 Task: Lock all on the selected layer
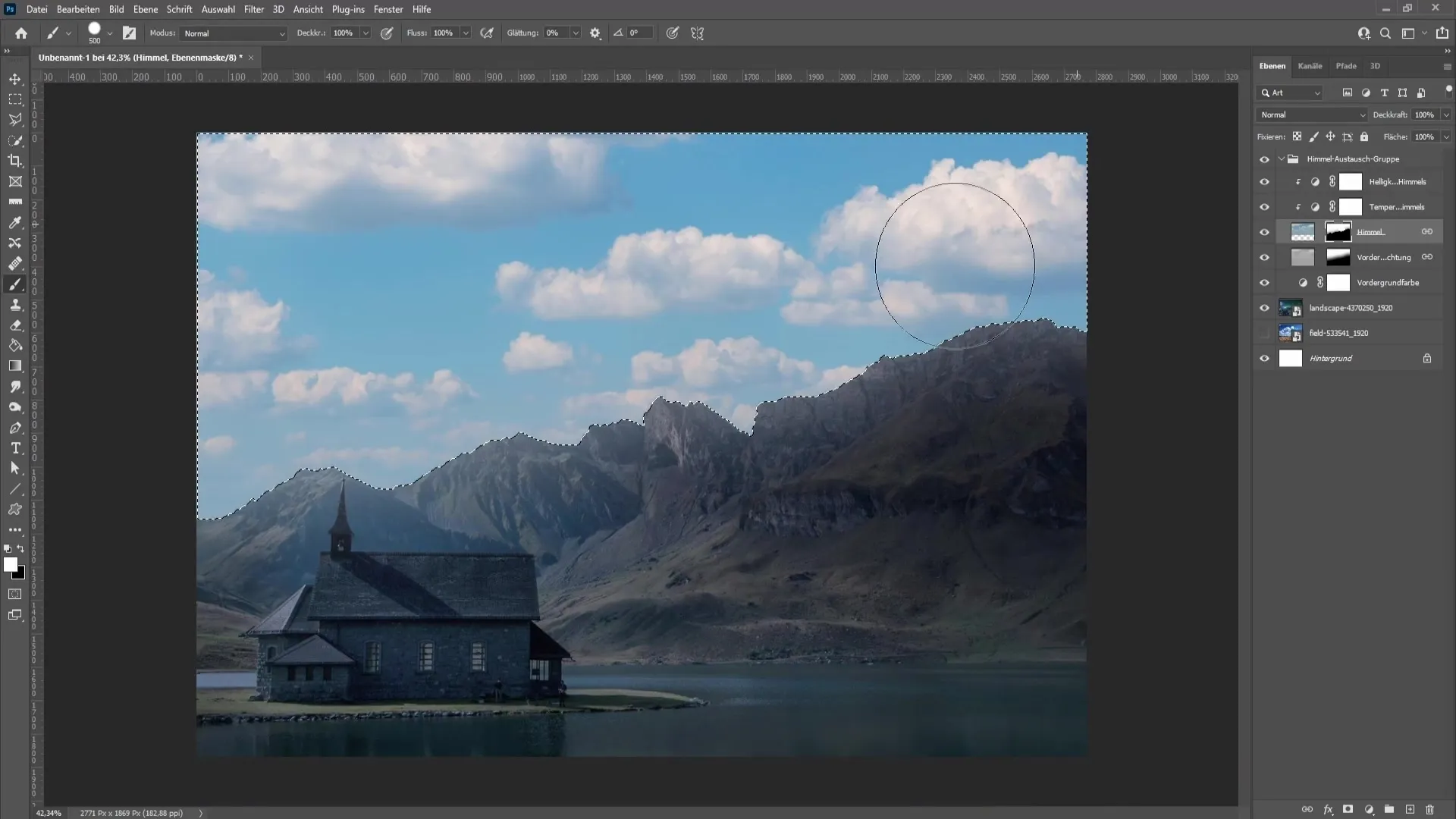1364,136
